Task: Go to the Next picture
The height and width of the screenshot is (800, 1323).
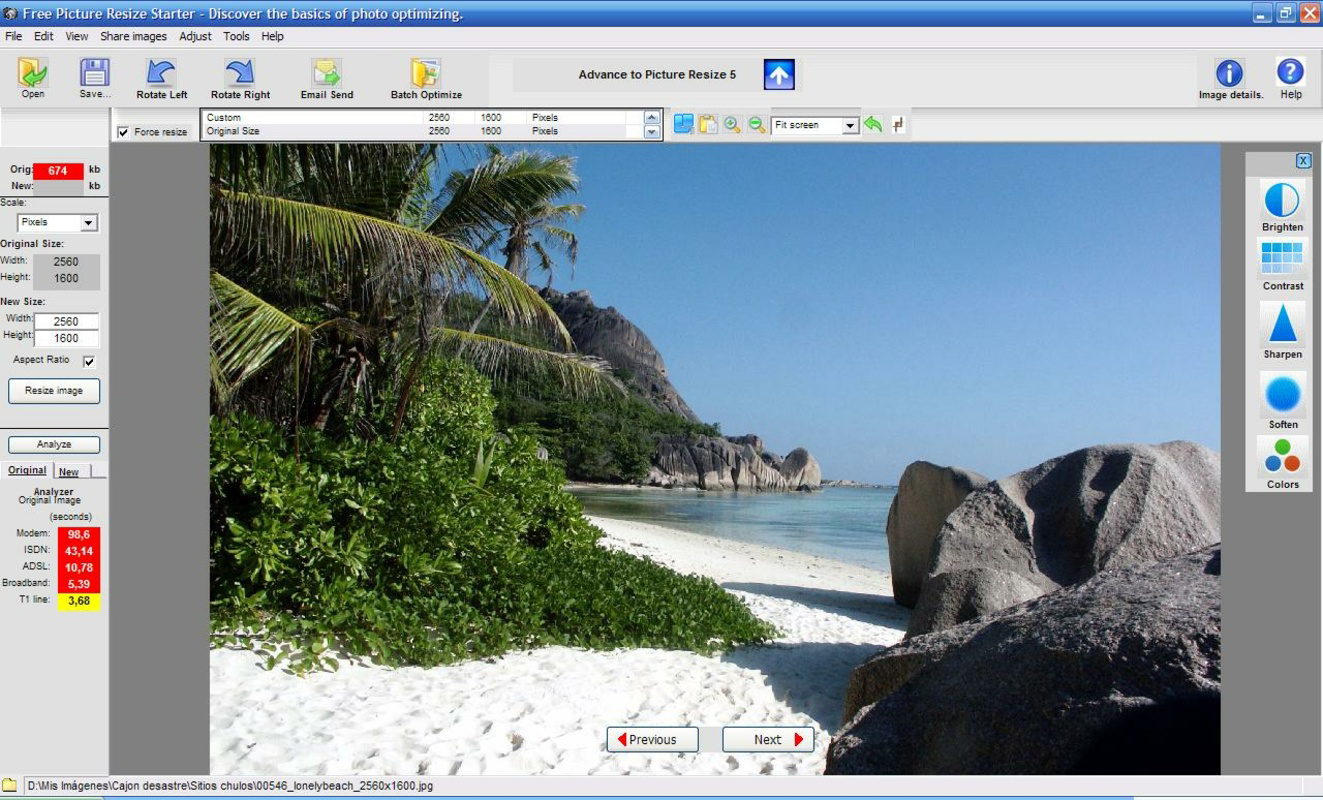Action: [x=768, y=740]
